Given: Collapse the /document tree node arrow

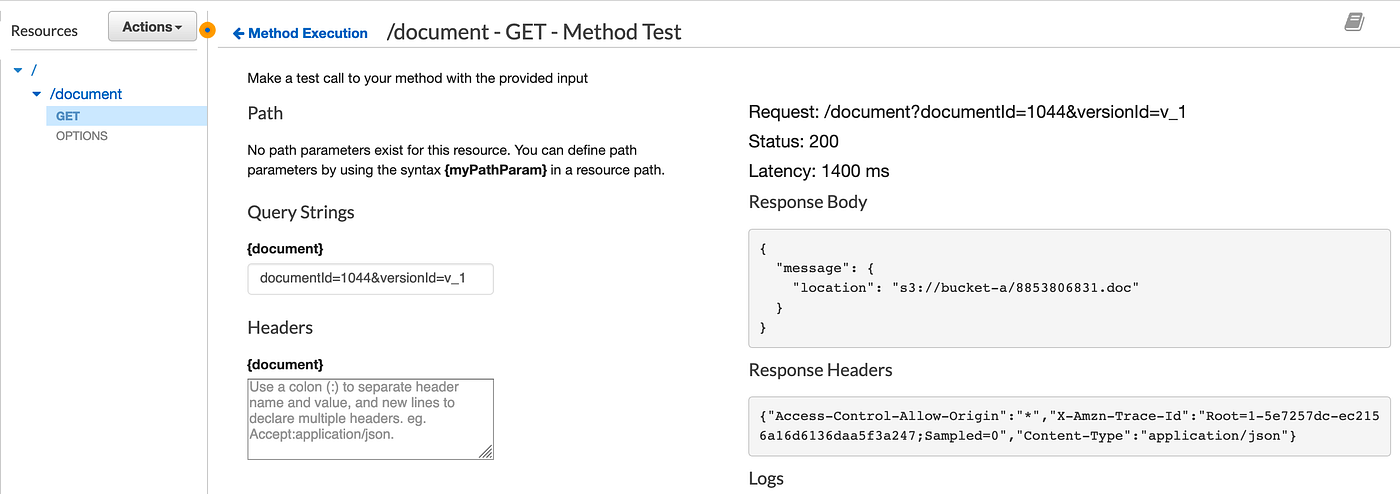Looking at the screenshot, I should (37, 94).
